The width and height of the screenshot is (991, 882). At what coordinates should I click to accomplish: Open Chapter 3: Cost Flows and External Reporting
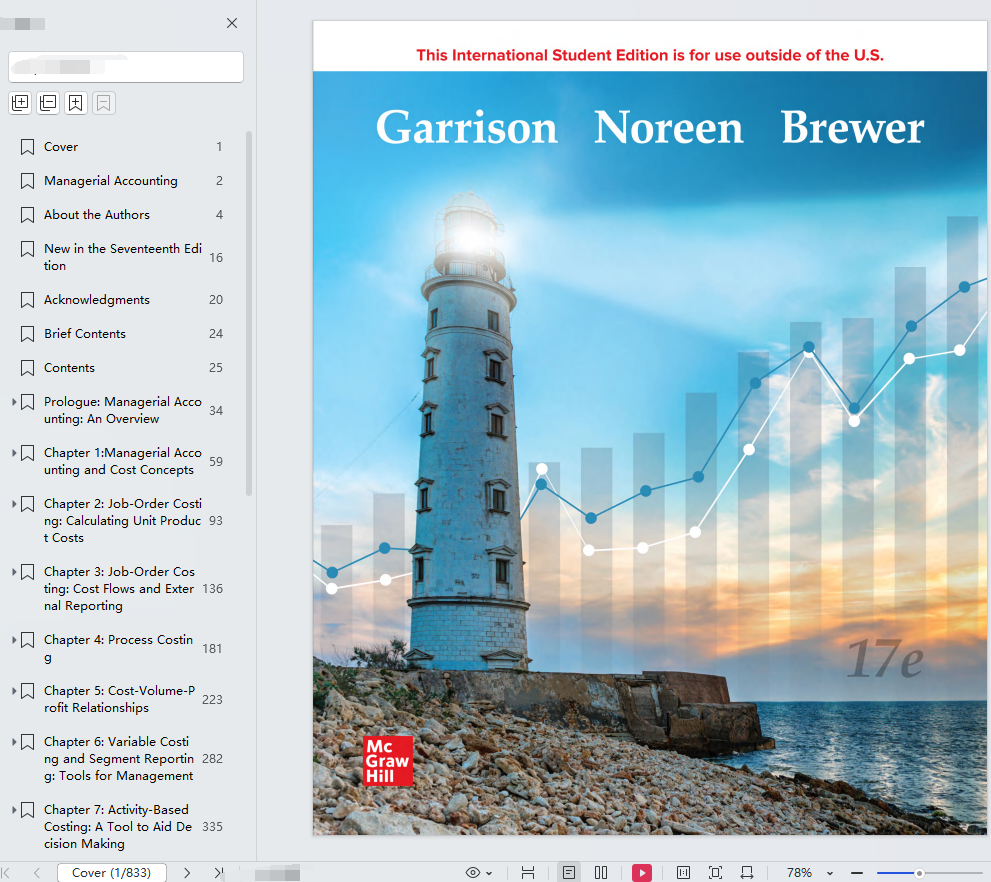[119, 589]
